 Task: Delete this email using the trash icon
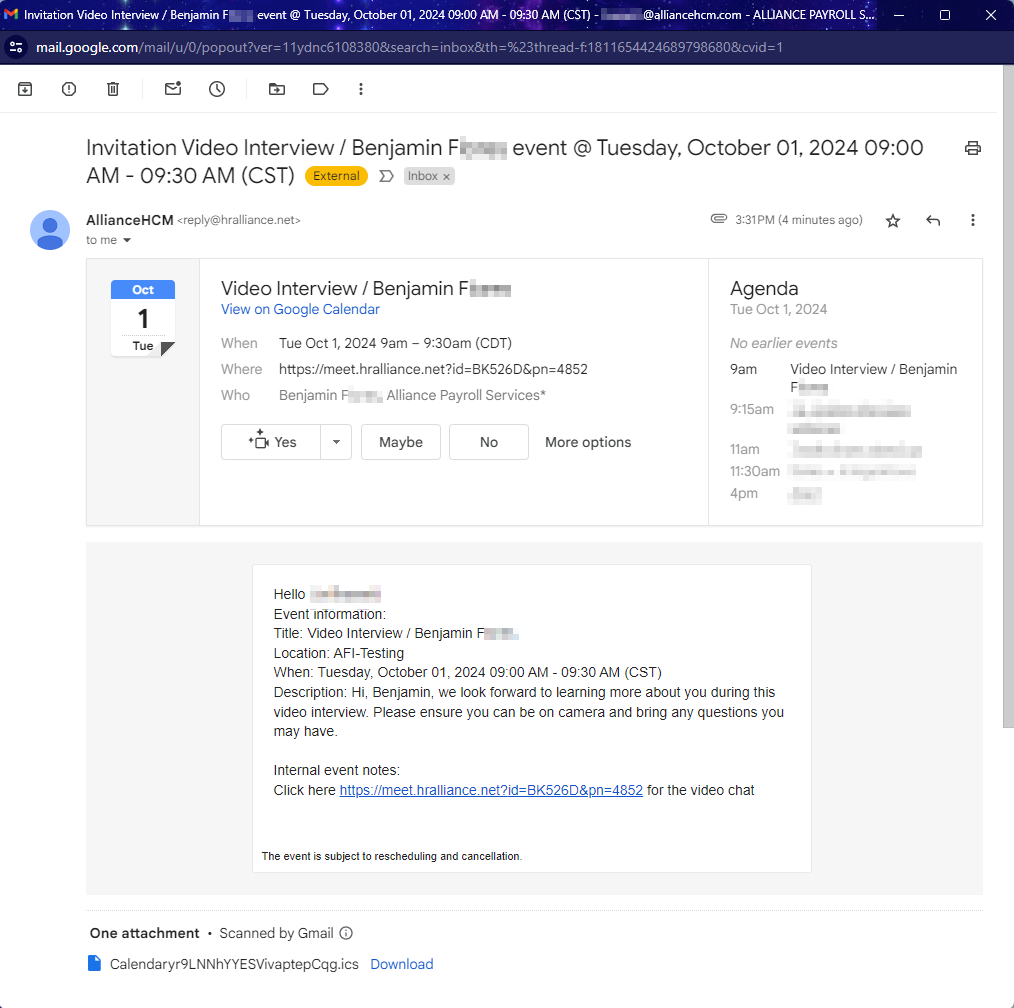point(113,89)
